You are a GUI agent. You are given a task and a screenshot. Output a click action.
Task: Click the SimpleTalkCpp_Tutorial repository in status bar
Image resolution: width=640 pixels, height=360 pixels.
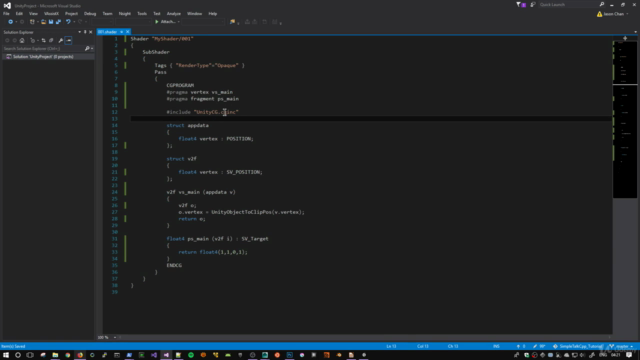pyautogui.click(x=578, y=346)
